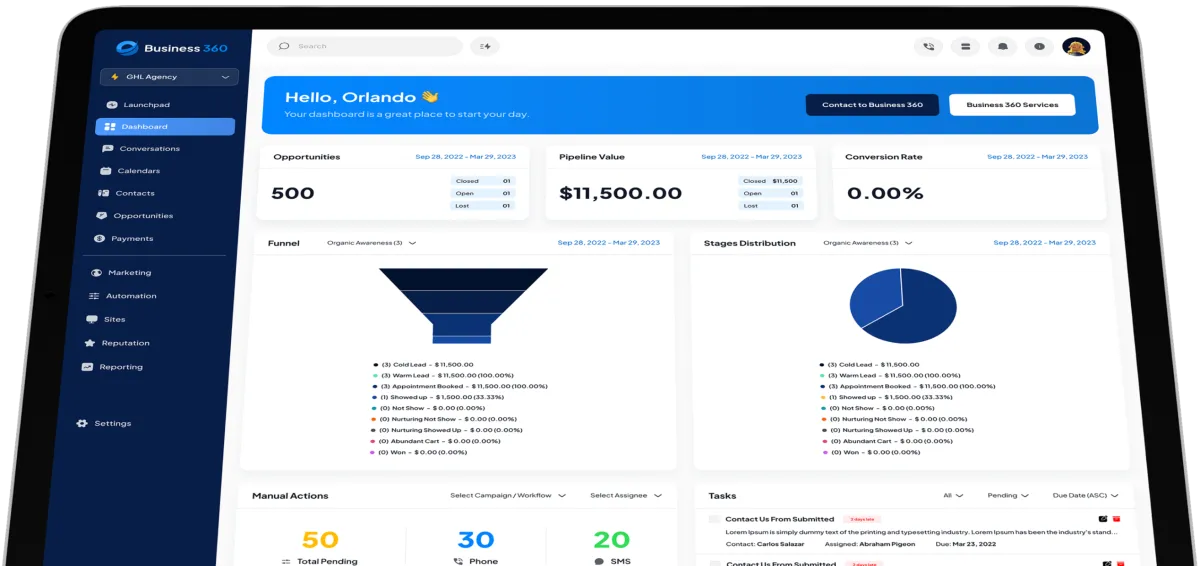Screen dimensions: 1200x566
Task: Click the Business 360 logo icon
Action: coord(126,47)
